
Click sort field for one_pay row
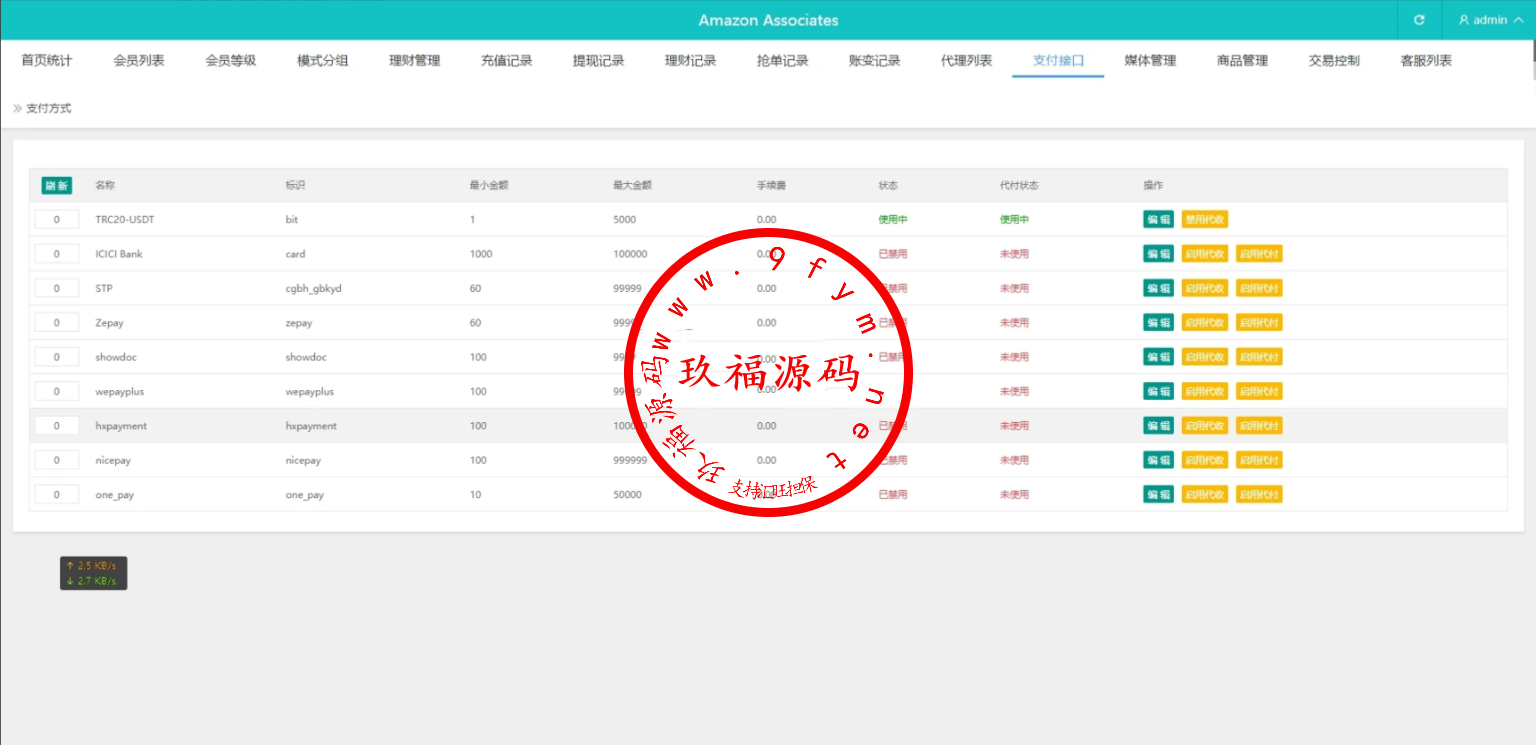coord(57,495)
